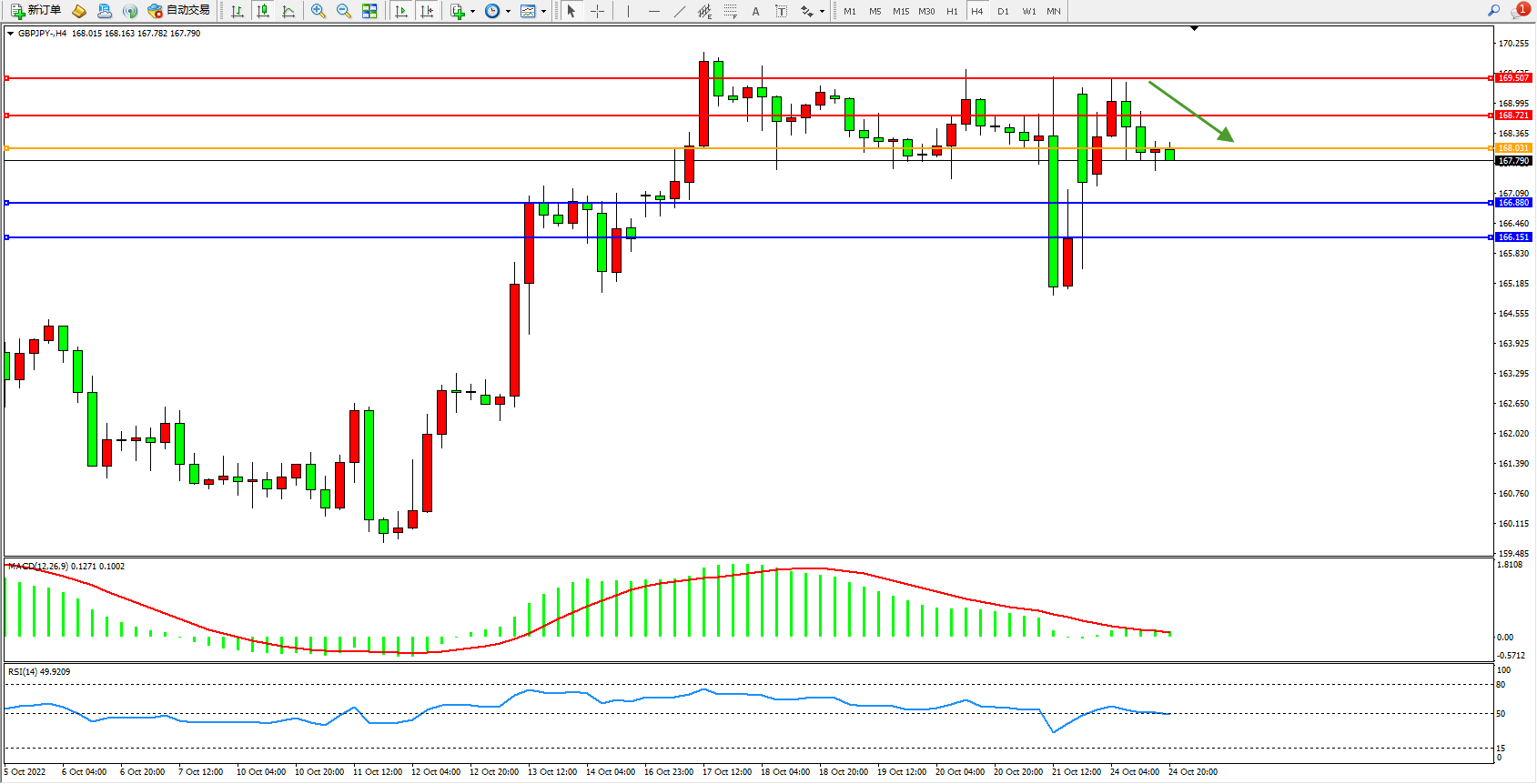Open the indicators list dropdown arrow
The image size is (1537, 784).
tap(472, 12)
